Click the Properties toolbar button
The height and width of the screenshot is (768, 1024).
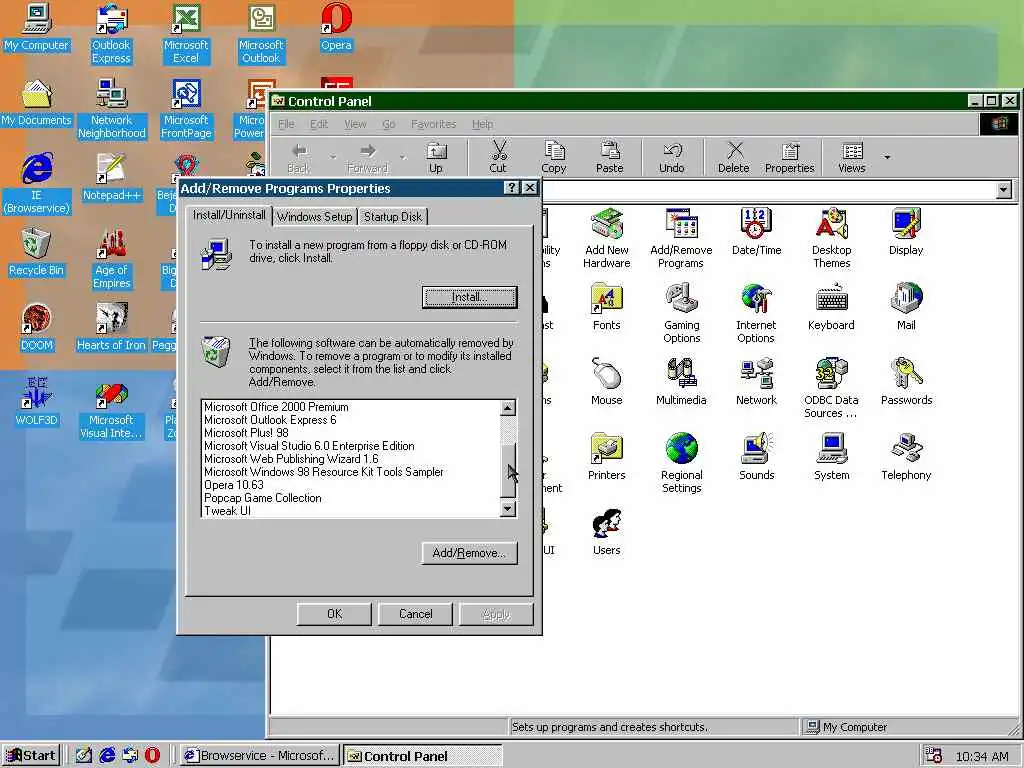pos(790,157)
